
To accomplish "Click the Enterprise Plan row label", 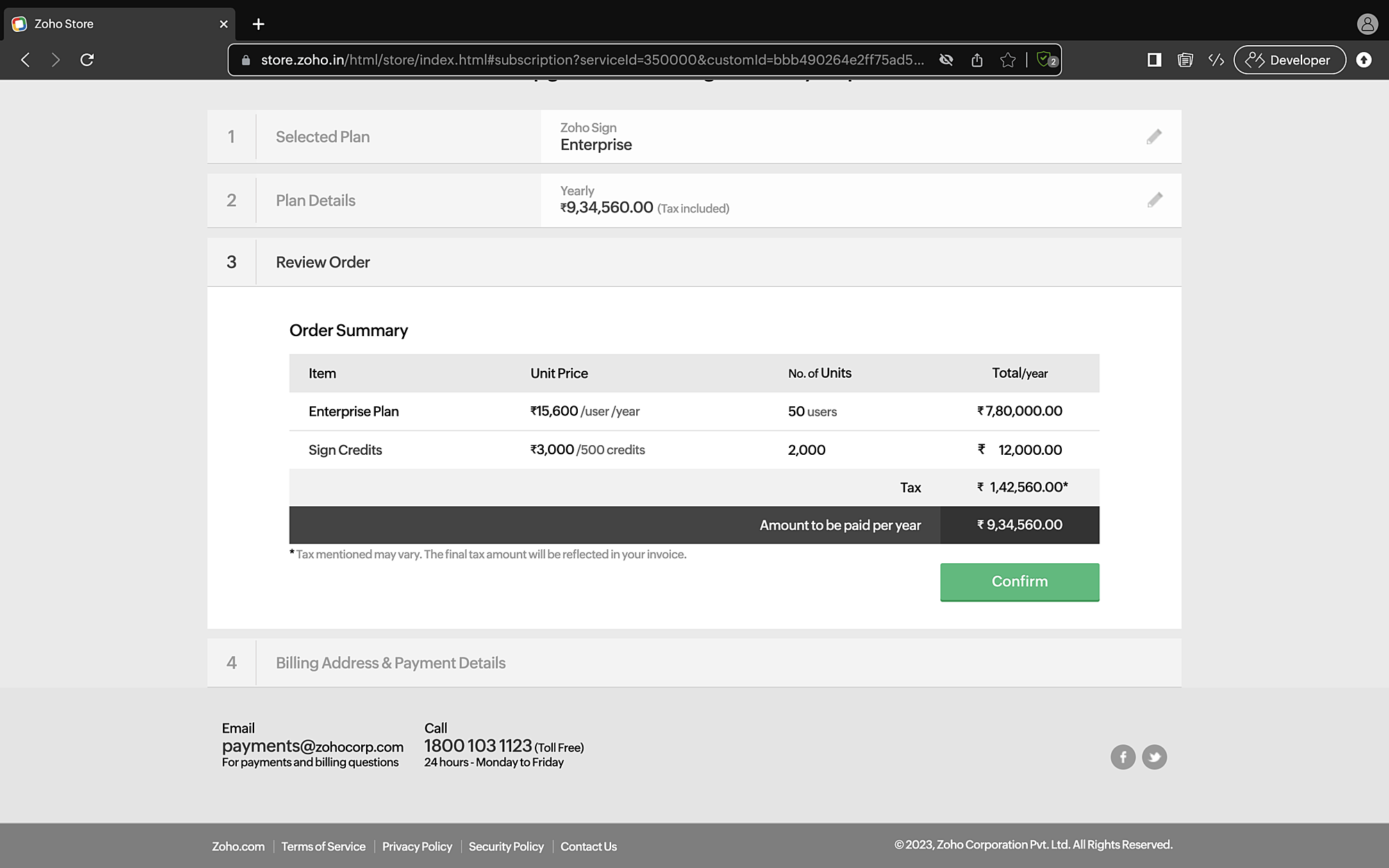I will coord(354,412).
